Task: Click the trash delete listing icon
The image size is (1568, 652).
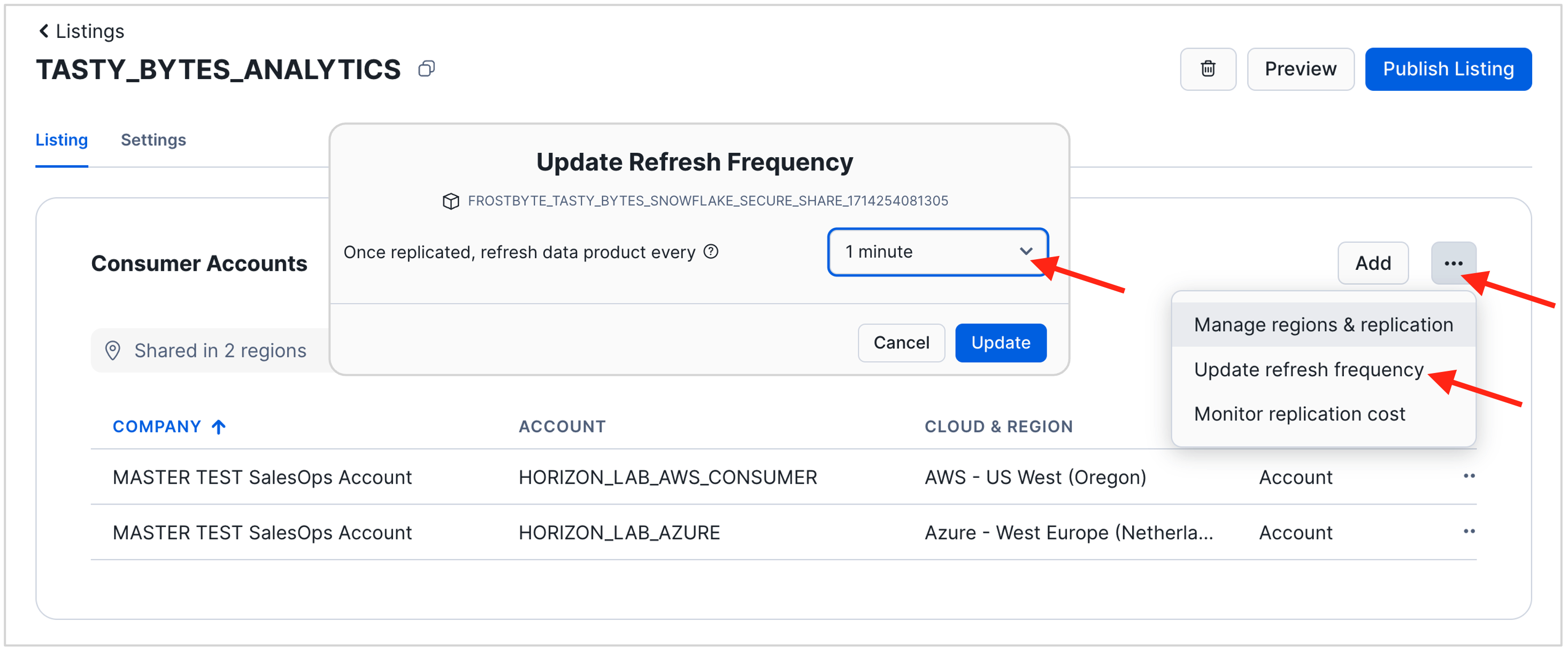Action: tap(1208, 69)
